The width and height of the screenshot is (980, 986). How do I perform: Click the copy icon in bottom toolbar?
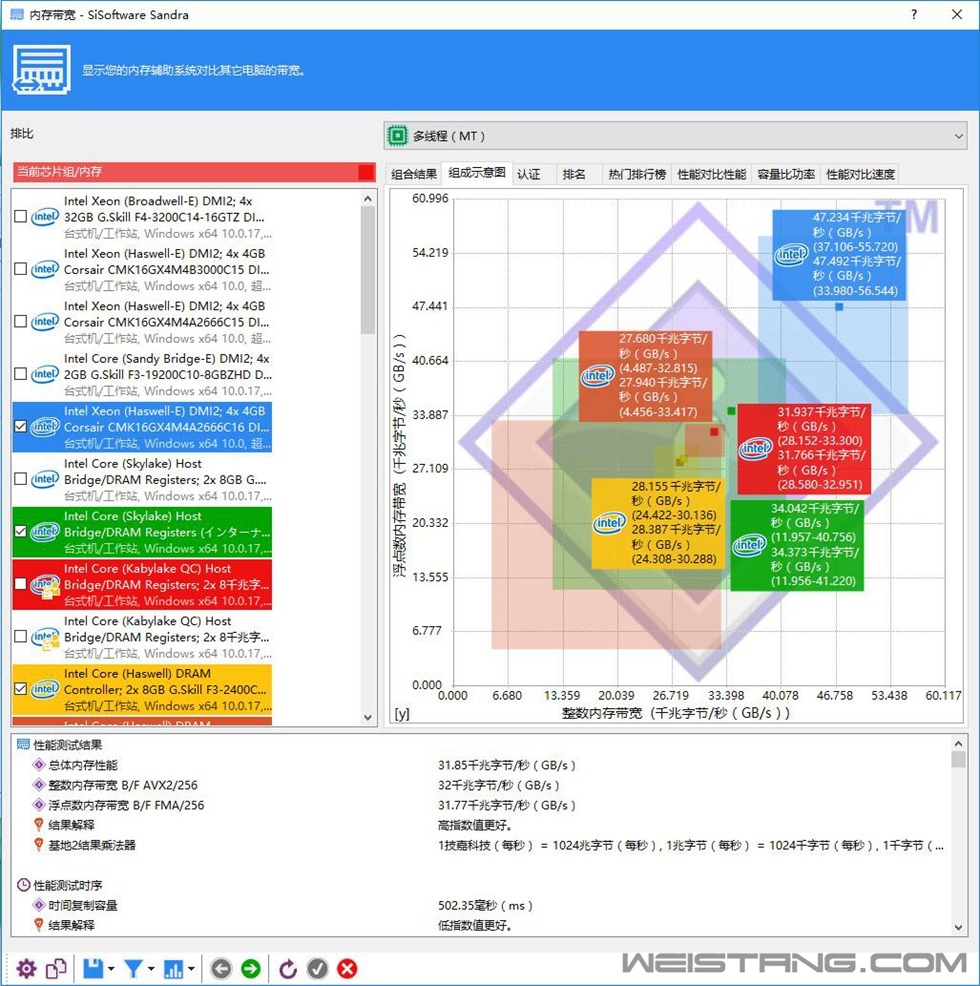pos(56,968)
